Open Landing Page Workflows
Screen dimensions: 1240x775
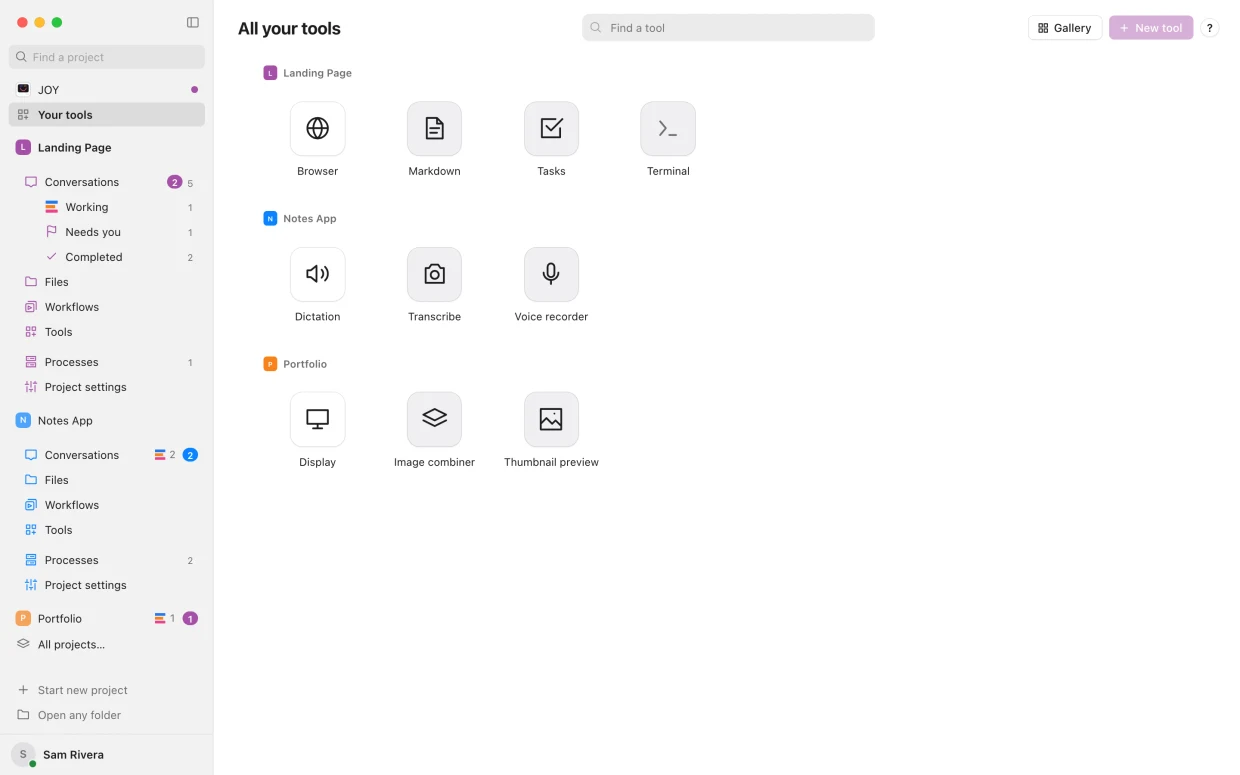[107, 307]
